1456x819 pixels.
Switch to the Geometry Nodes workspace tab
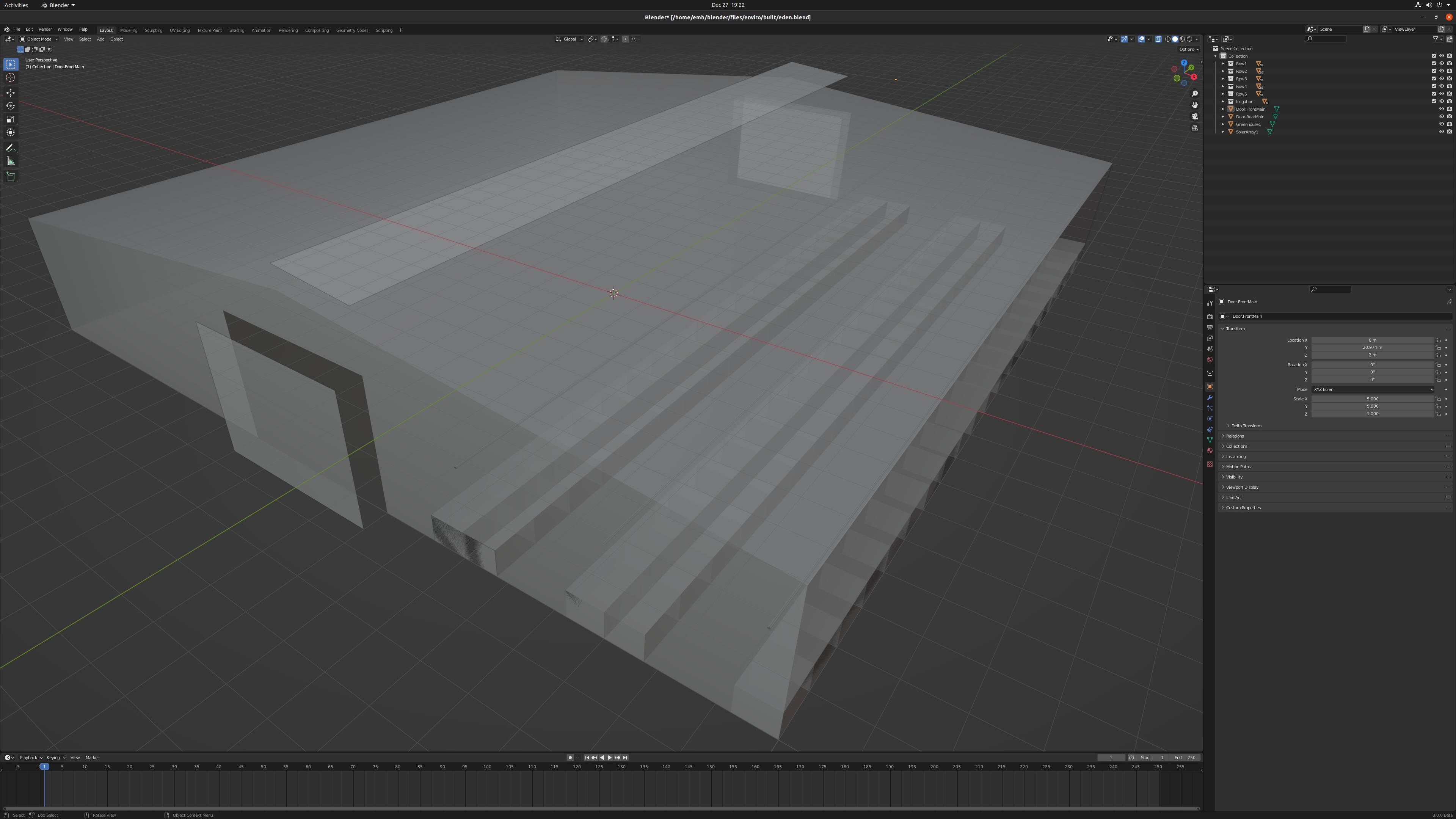point(352,30)
